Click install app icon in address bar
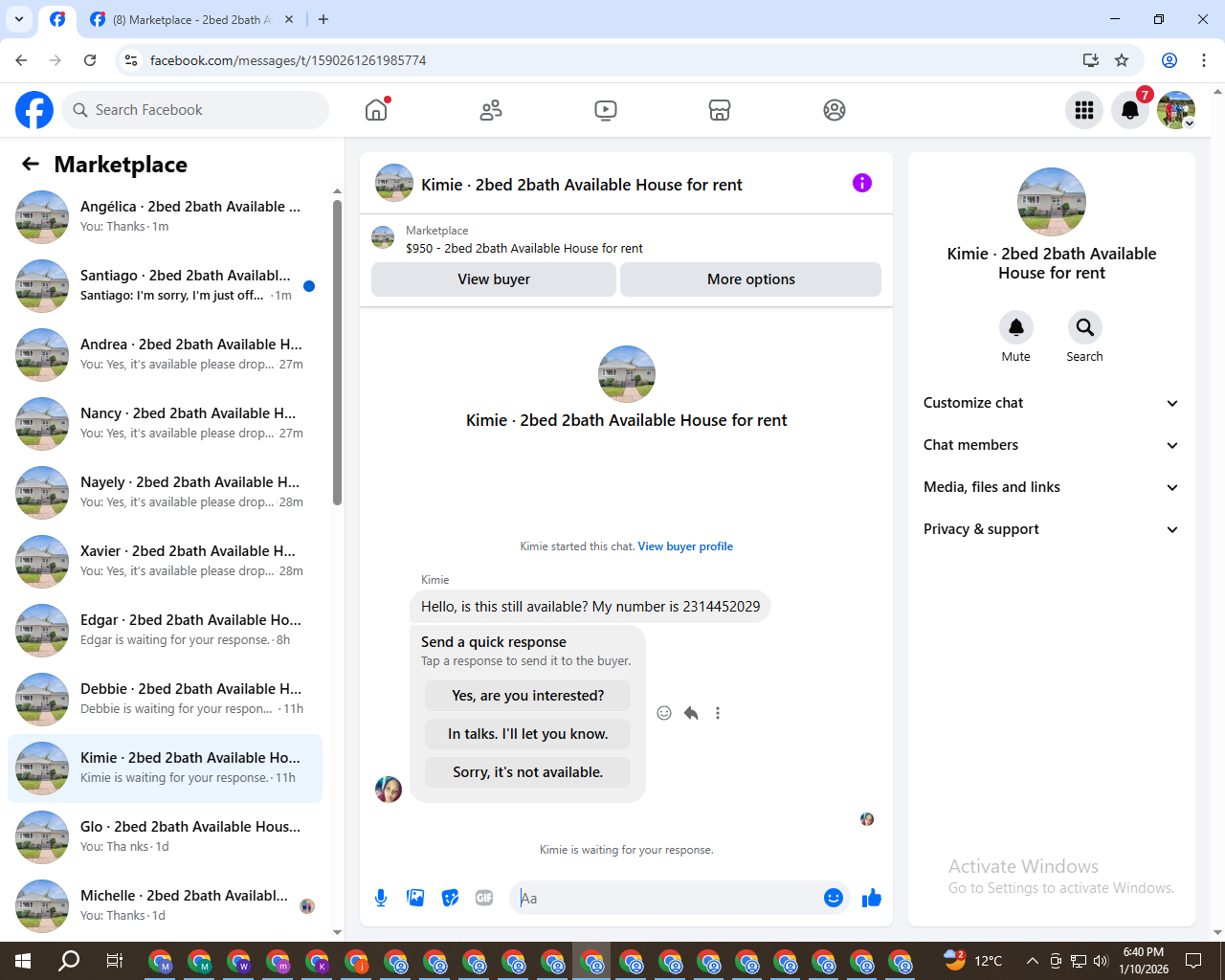The width and height of the screenshot is (1225, 980). 1091,60
